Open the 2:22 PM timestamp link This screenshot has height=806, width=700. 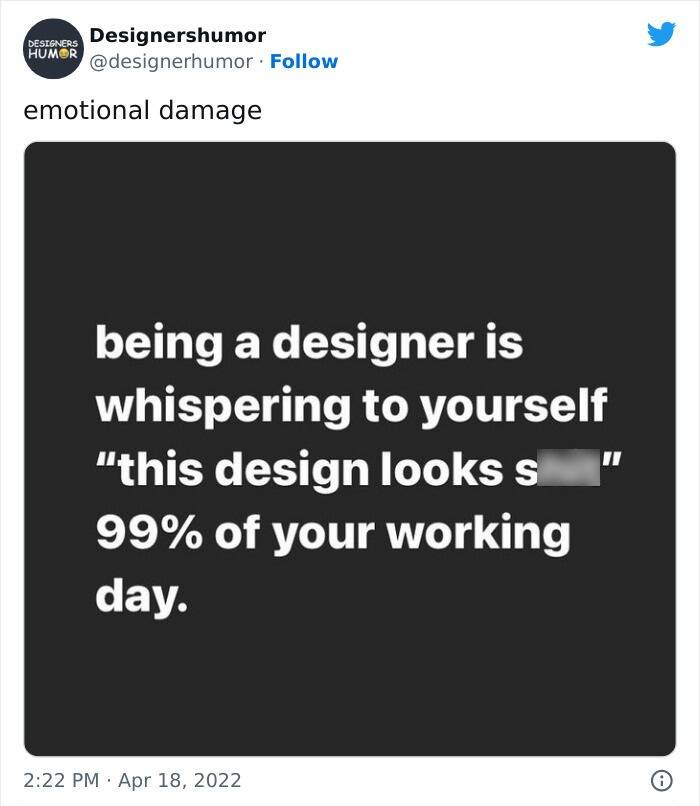point(59,779)
